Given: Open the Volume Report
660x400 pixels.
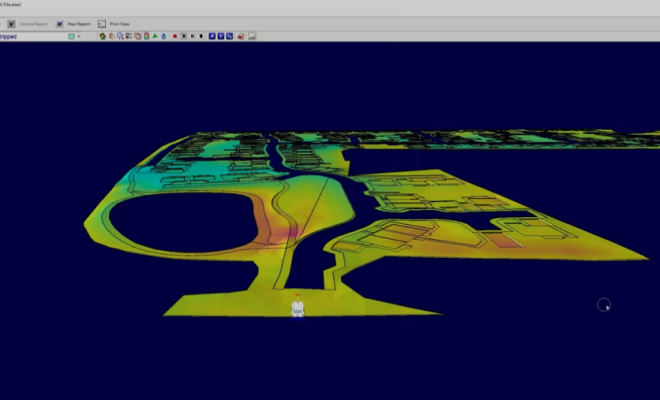Looking at the screenshot, I should [x=34, y=24].
